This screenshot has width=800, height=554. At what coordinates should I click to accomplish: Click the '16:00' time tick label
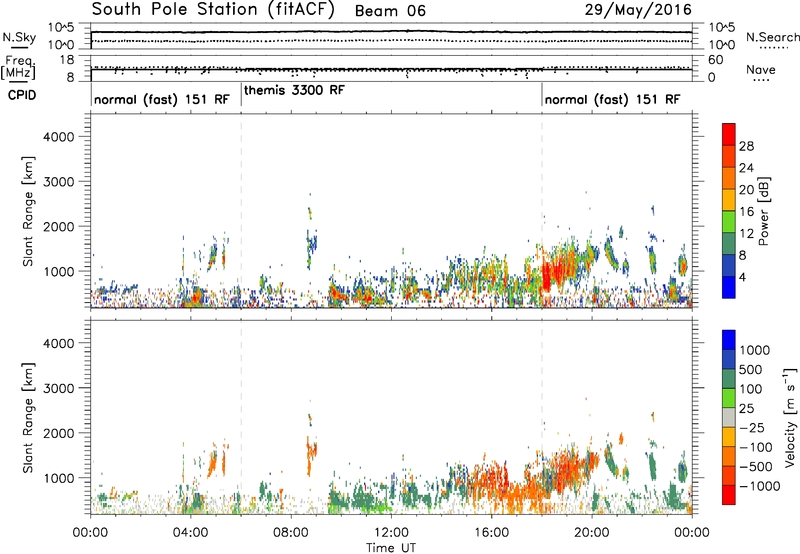(491, 533)
